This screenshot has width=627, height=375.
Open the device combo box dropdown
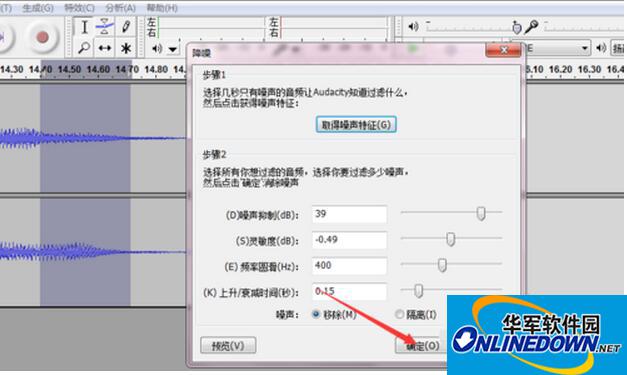[585, 48]
